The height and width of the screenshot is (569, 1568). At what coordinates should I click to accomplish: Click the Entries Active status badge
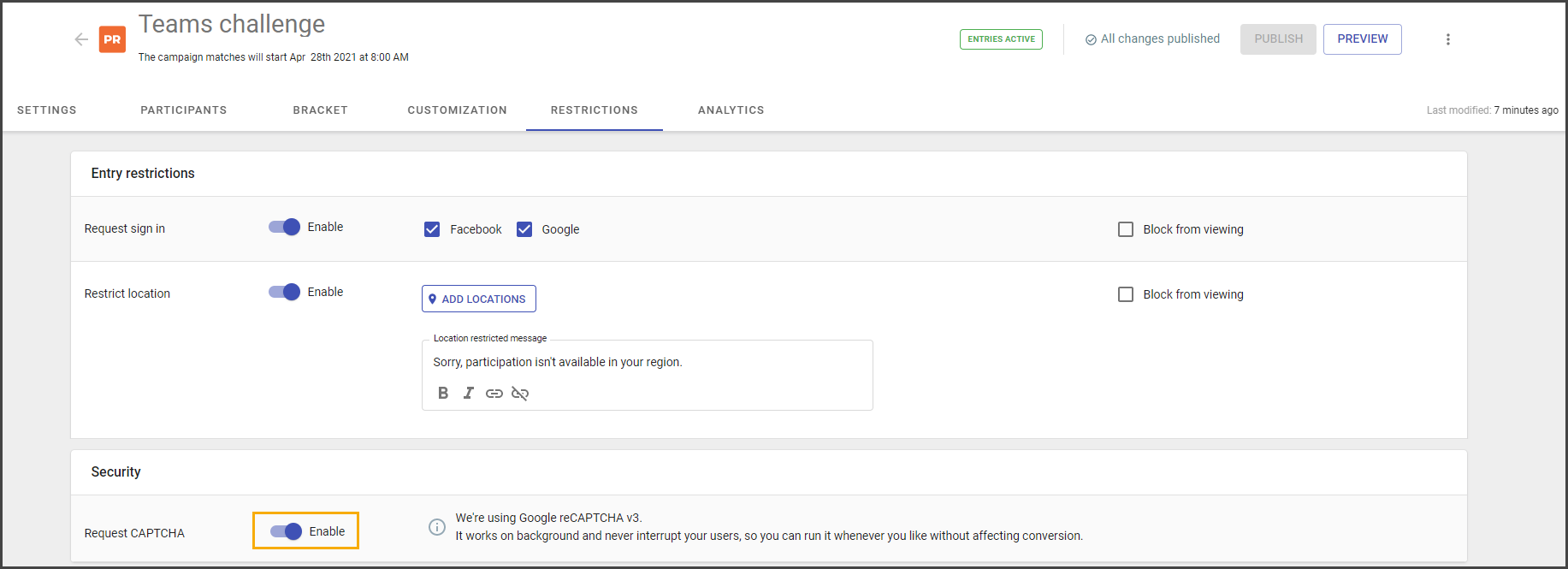(x=1001, y=39)
